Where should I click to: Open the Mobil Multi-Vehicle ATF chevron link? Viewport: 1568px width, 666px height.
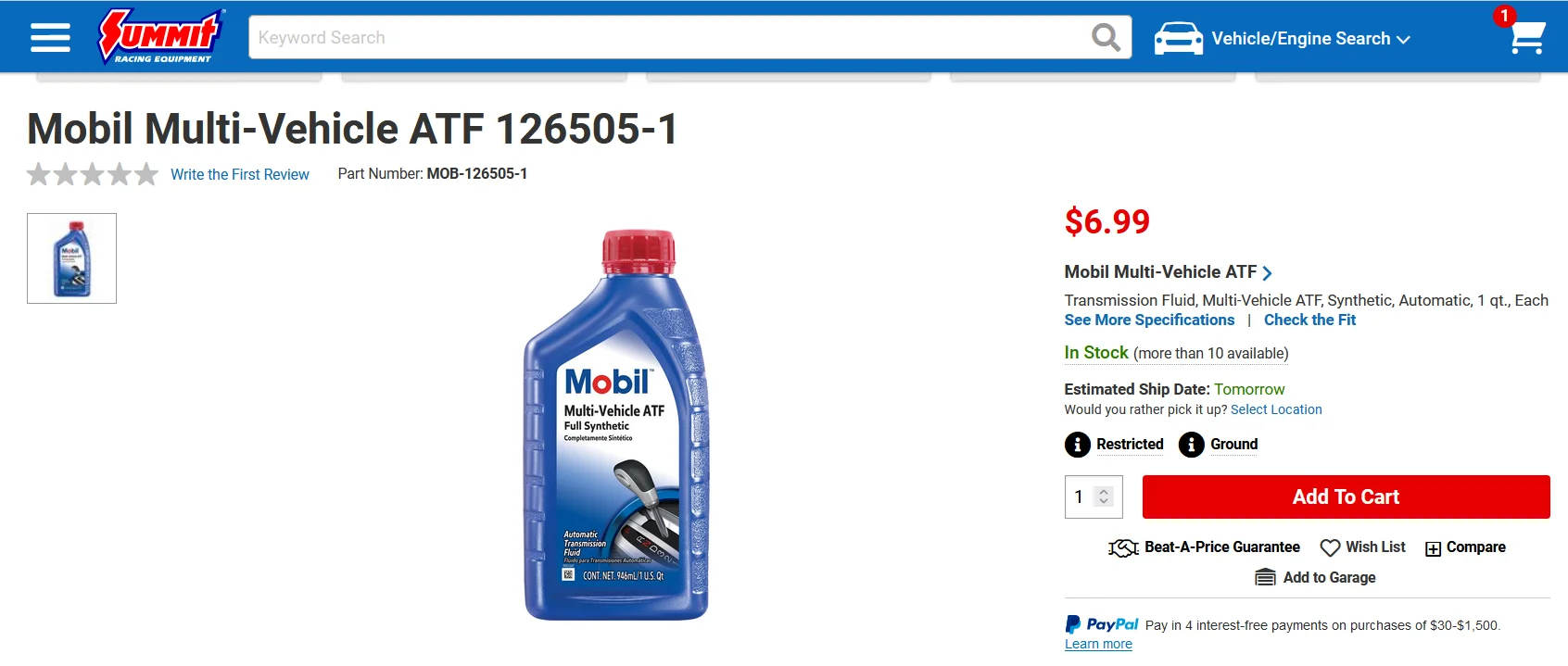[1267, 272]
